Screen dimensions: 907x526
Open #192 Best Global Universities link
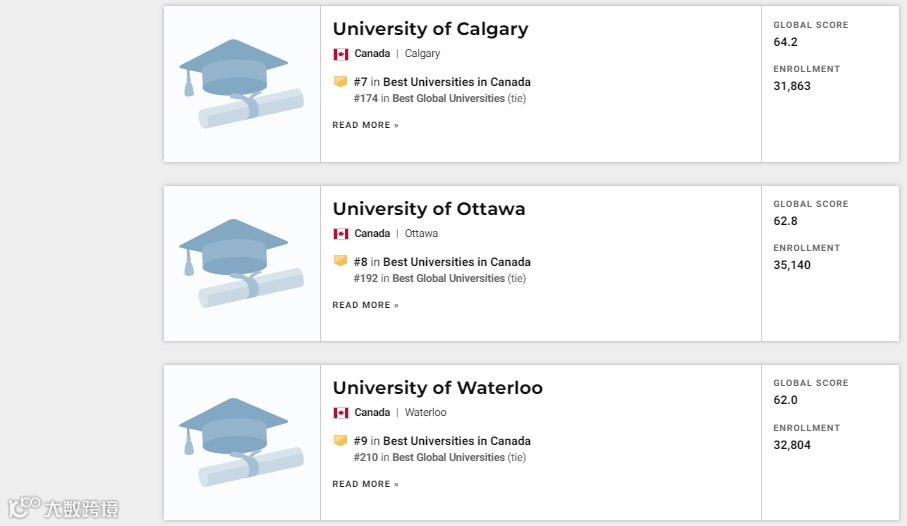tap(448, 278)
